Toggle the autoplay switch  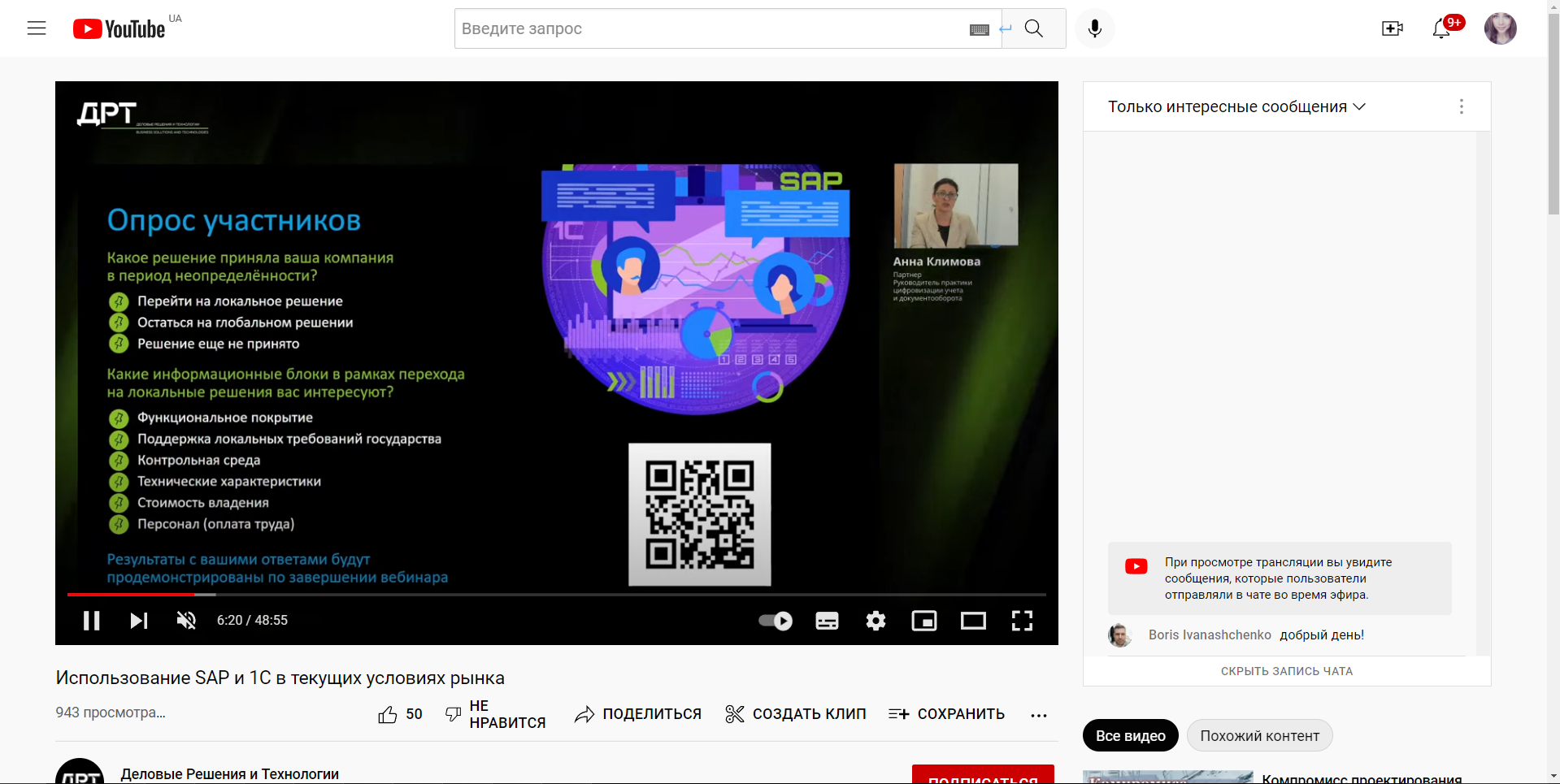click(x=776, y=621)
